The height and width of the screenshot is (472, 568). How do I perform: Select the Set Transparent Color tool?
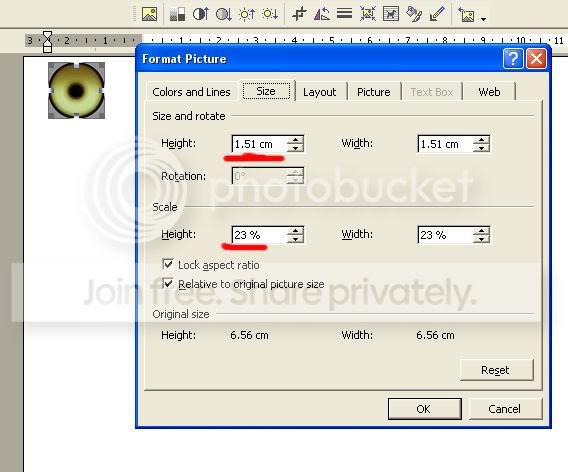click(437, 14)
